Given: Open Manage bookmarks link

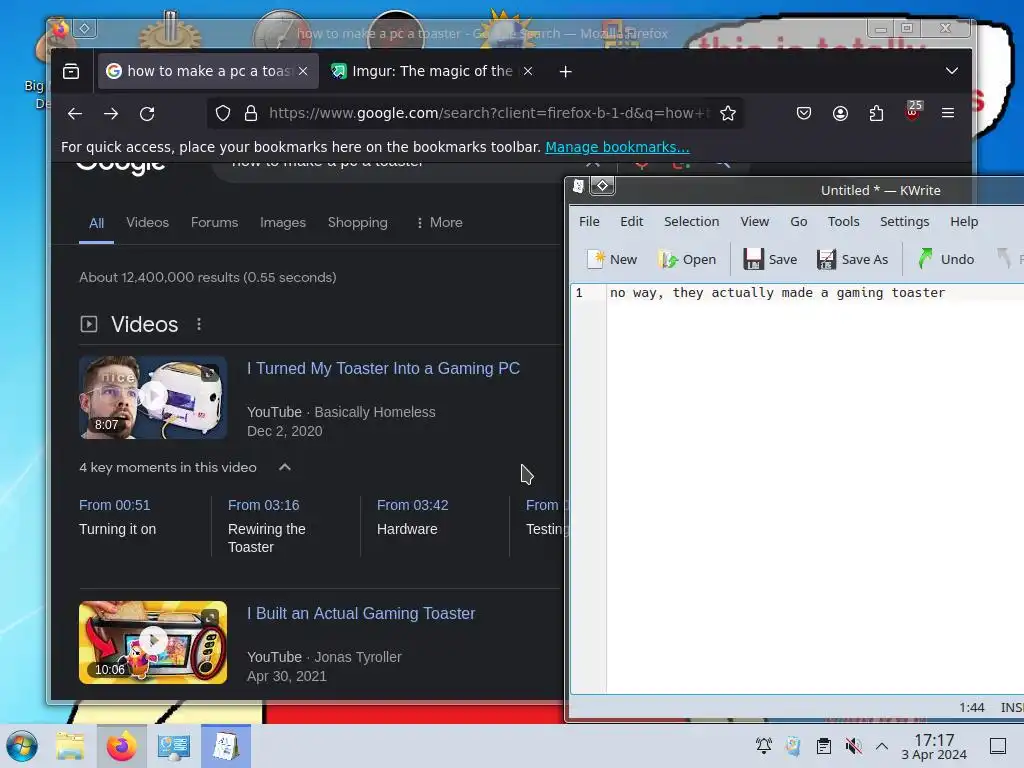Looking at the screenshot, I should [617, 148].
